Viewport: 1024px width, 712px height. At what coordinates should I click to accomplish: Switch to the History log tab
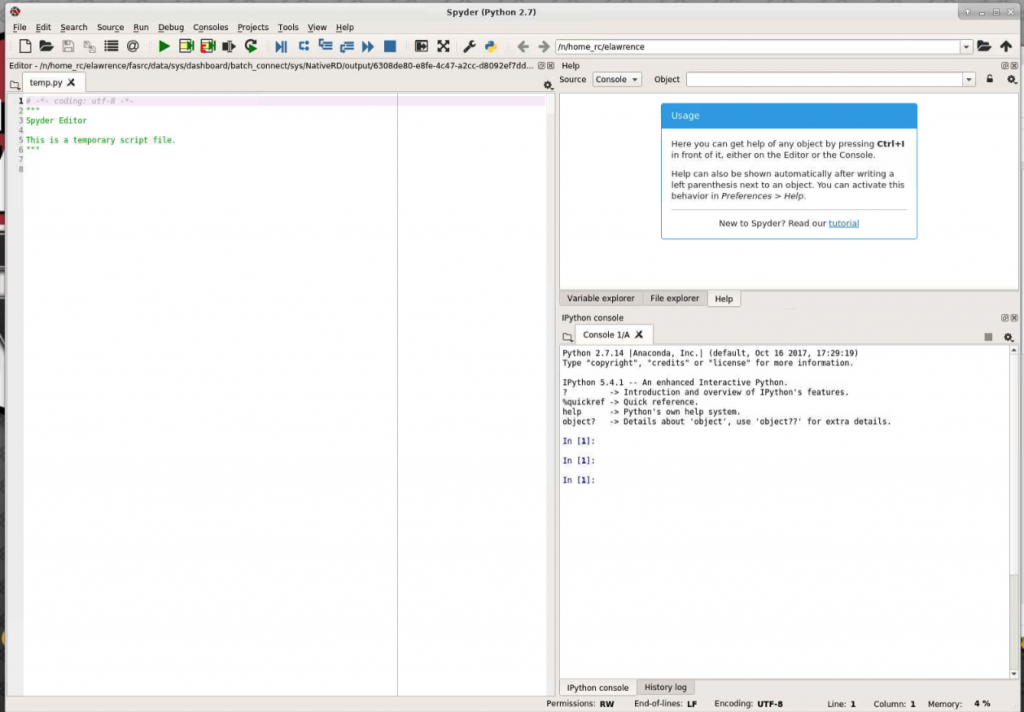pyautogui.click(x=665, y=687)
